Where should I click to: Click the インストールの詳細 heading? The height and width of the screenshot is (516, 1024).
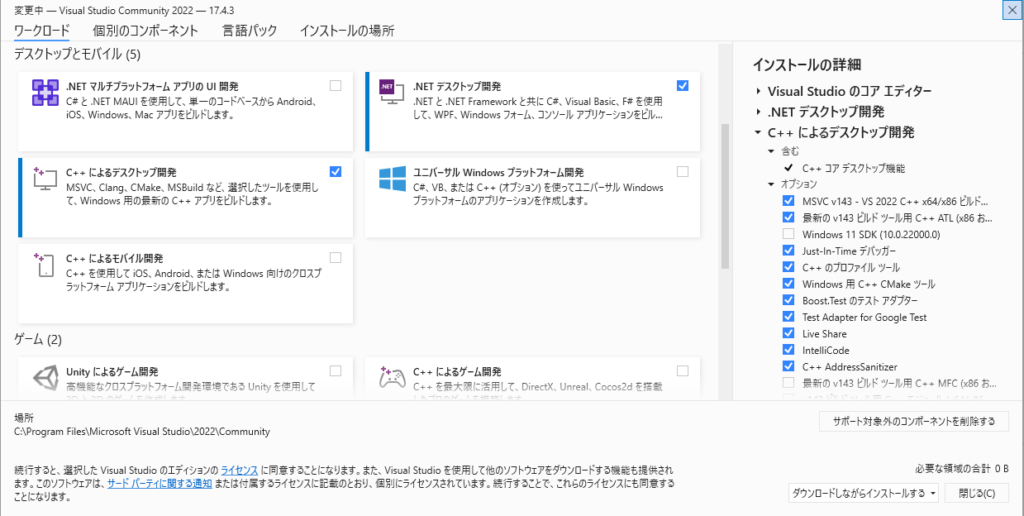tap(807, 65)
